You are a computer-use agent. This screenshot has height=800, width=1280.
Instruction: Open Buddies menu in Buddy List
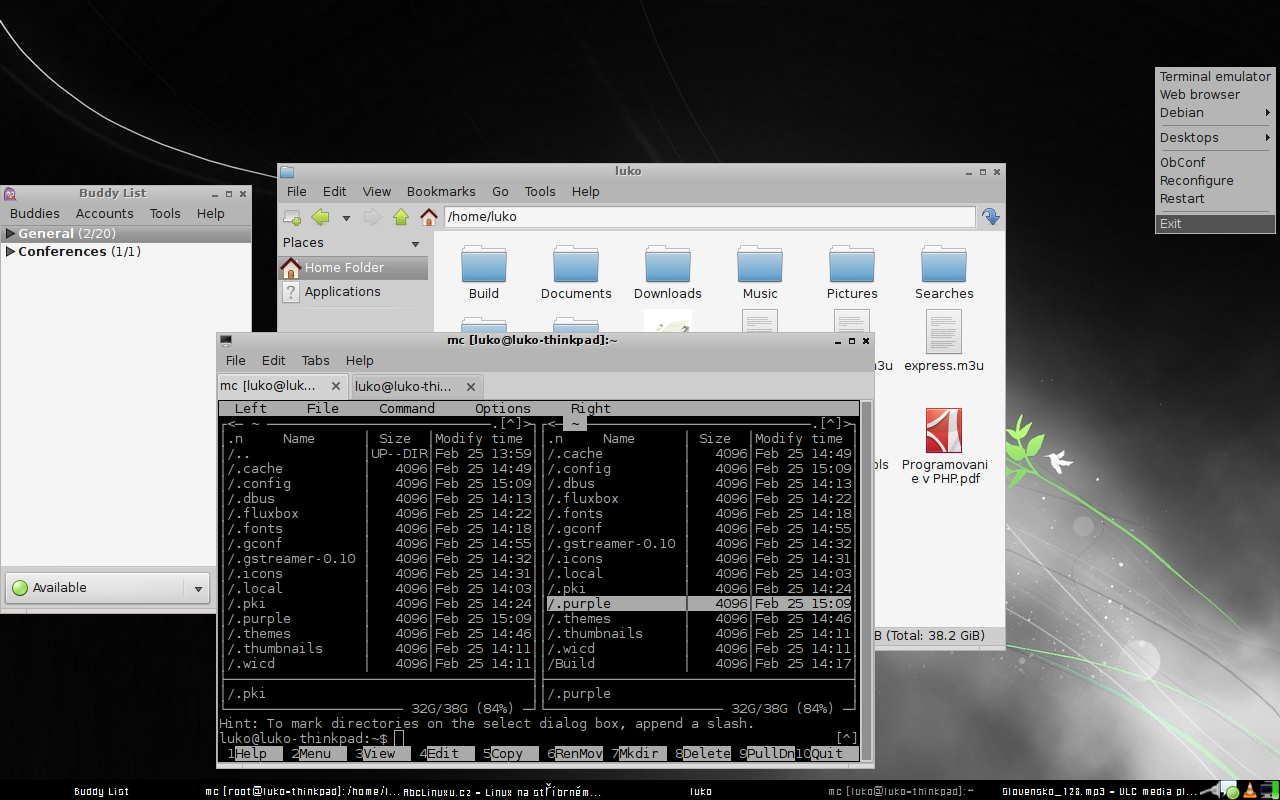point(35,214)
